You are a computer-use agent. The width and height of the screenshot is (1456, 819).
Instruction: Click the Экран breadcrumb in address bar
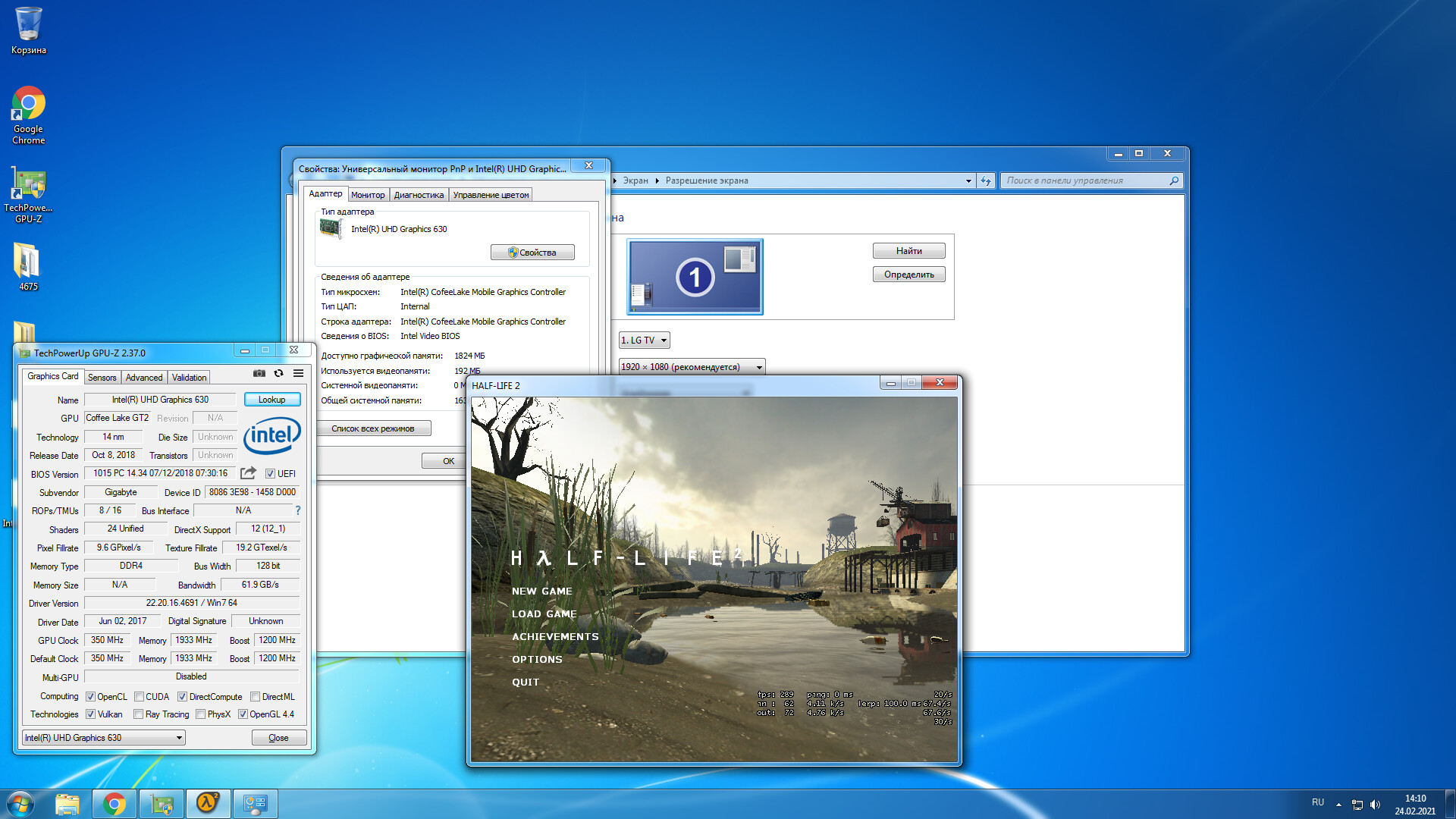click(x=635, y=180)
